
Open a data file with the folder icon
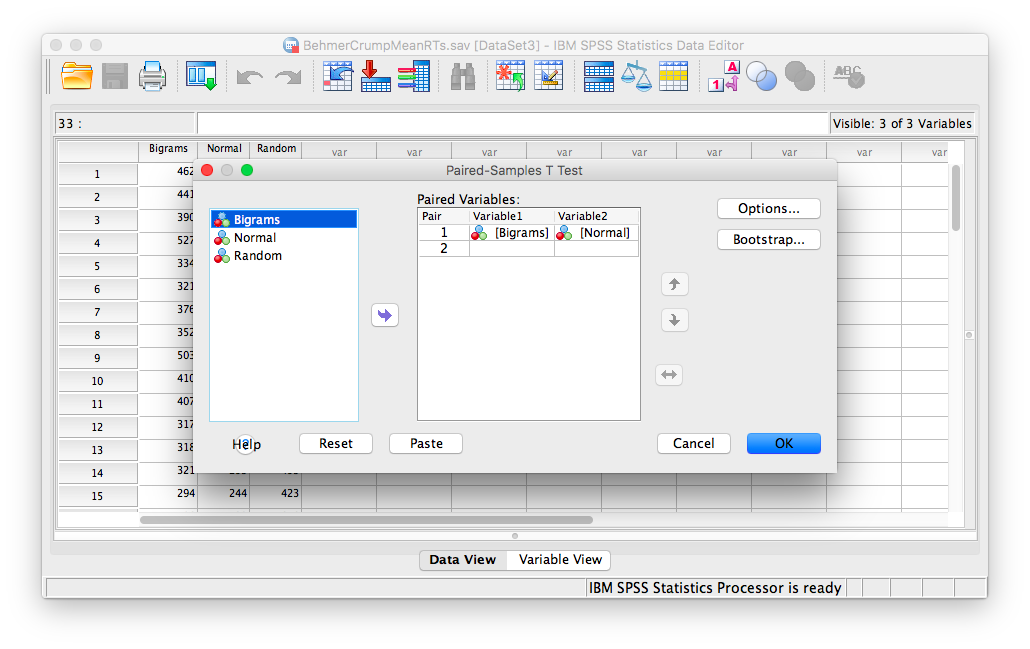click(x=77, y=76)
